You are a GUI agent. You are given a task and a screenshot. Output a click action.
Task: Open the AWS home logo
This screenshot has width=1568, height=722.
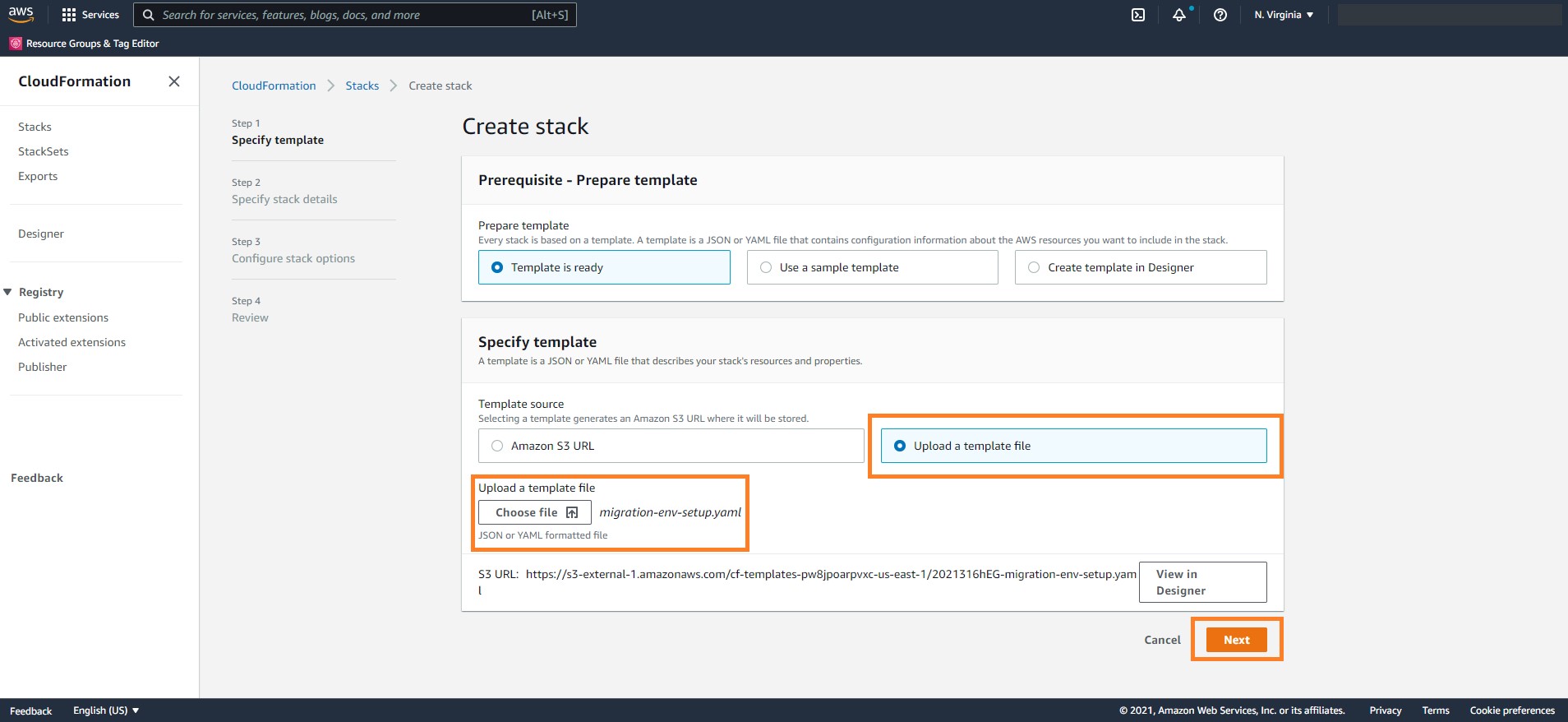click(21, 14)
